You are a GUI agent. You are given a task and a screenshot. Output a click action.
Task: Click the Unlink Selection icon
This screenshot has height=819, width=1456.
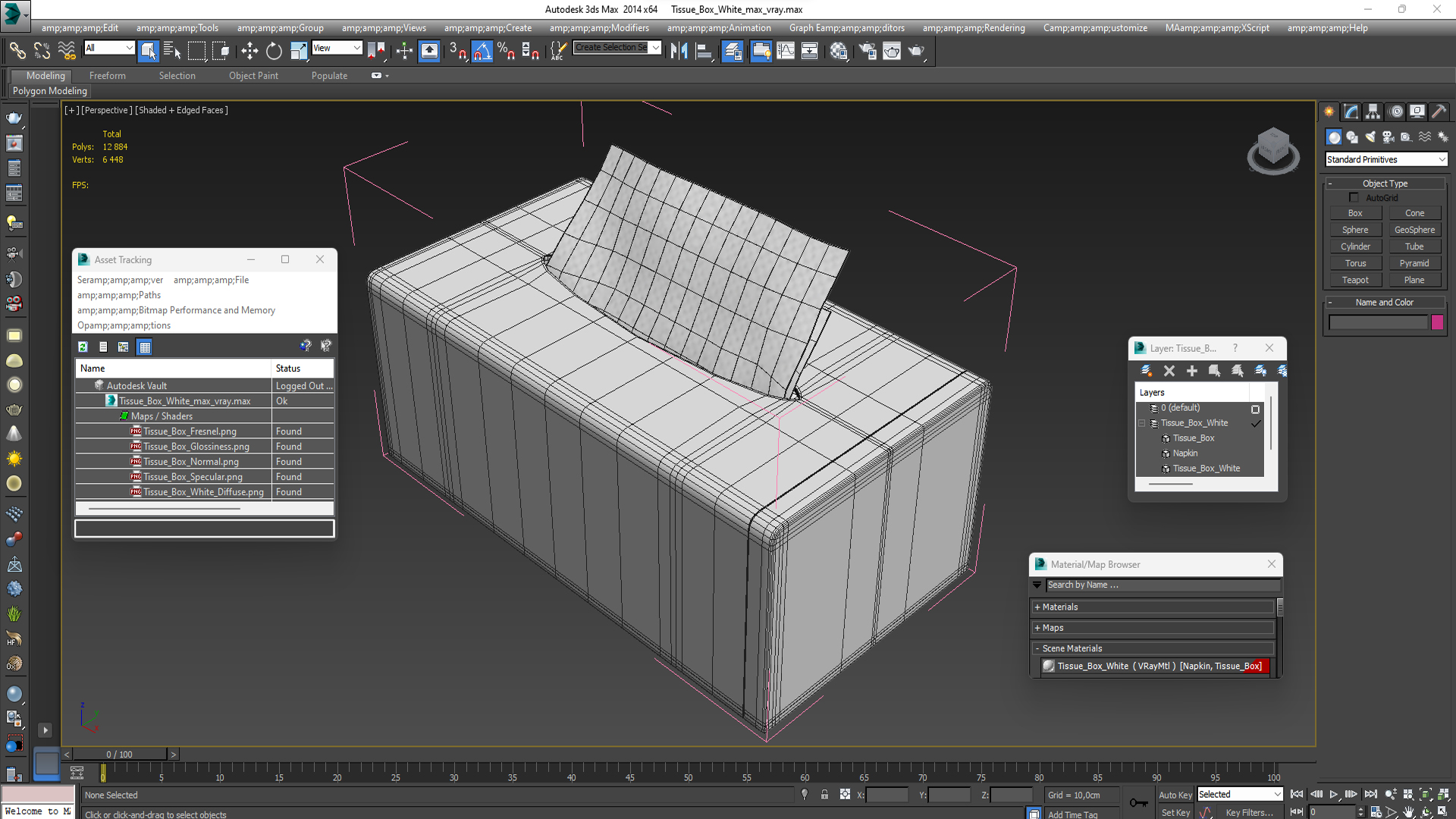[x=42, y=51]
